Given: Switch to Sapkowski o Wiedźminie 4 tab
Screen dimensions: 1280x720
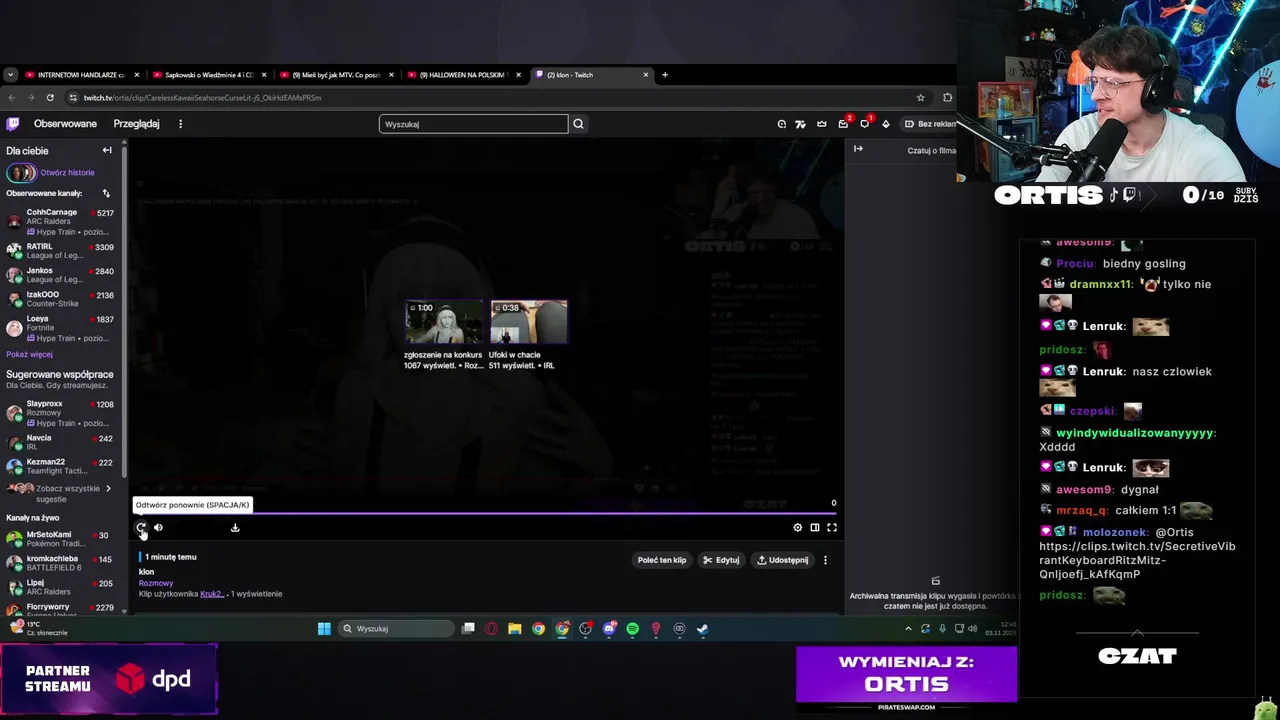Looking at the screenshot, I should pos(208,75).
